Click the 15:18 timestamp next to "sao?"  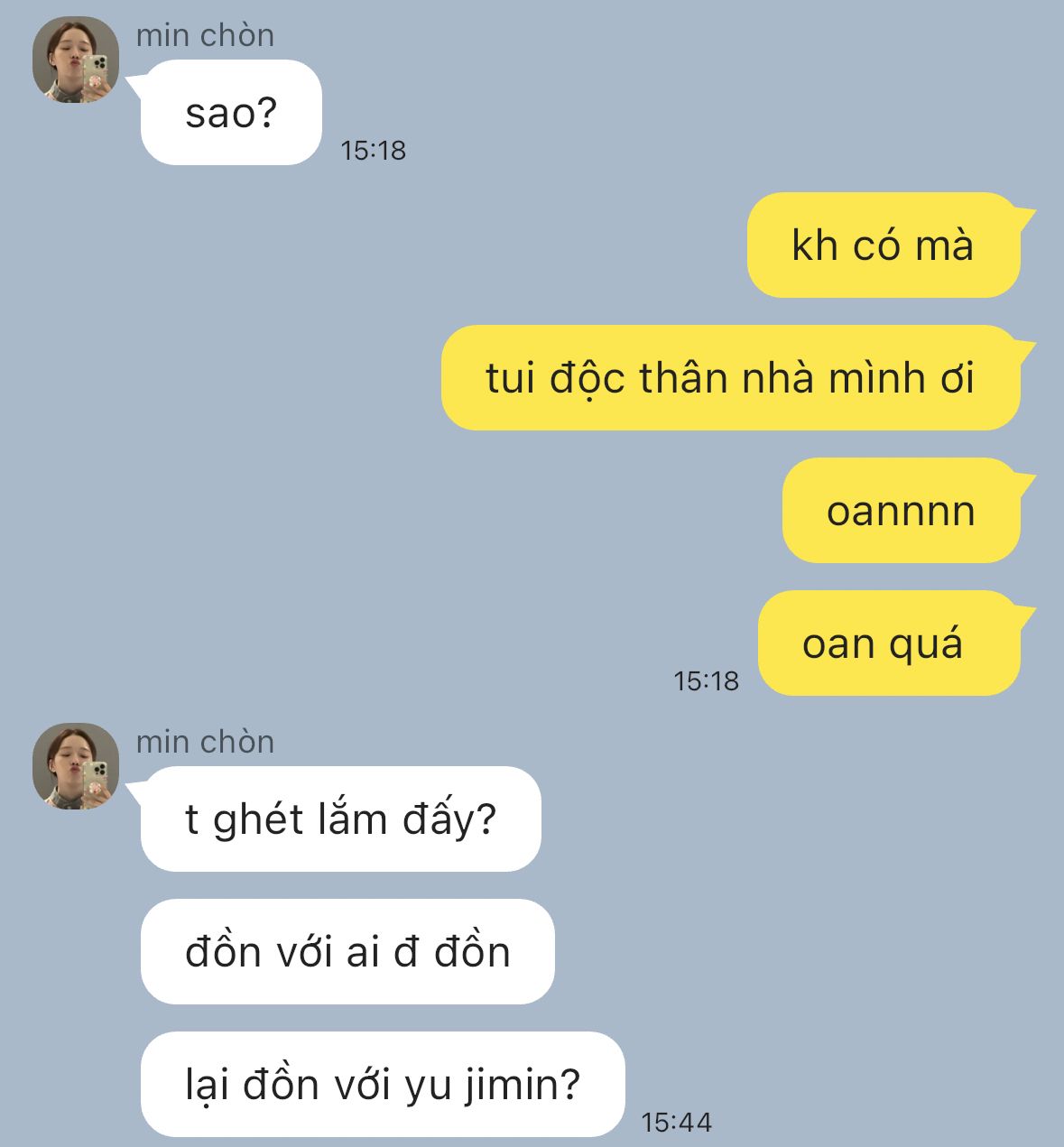click(374, 151)
